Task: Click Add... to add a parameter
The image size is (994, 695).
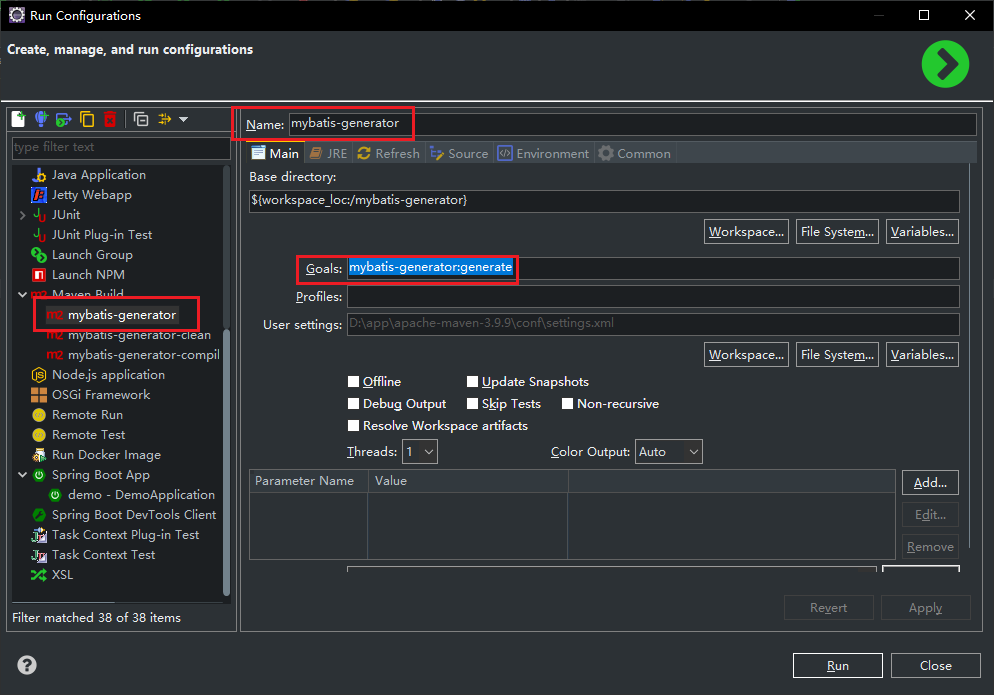Action: coord(930,482)
